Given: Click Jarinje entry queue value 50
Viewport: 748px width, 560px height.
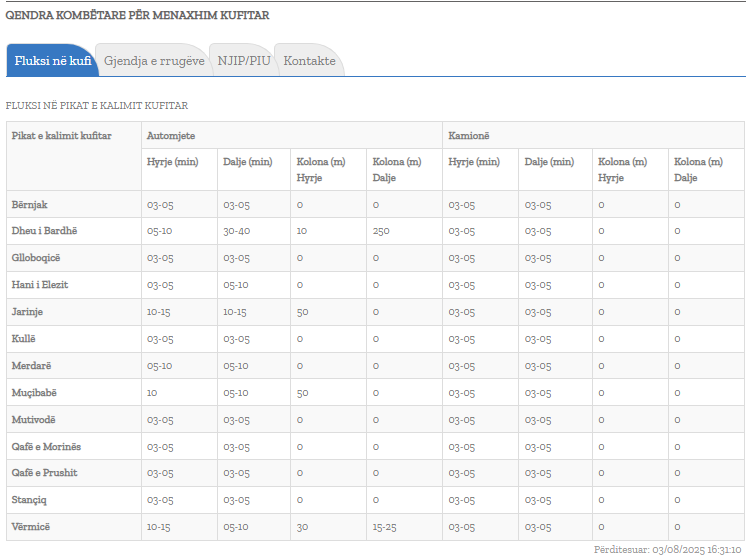Looking at the screenshot, I should point(302,312).
